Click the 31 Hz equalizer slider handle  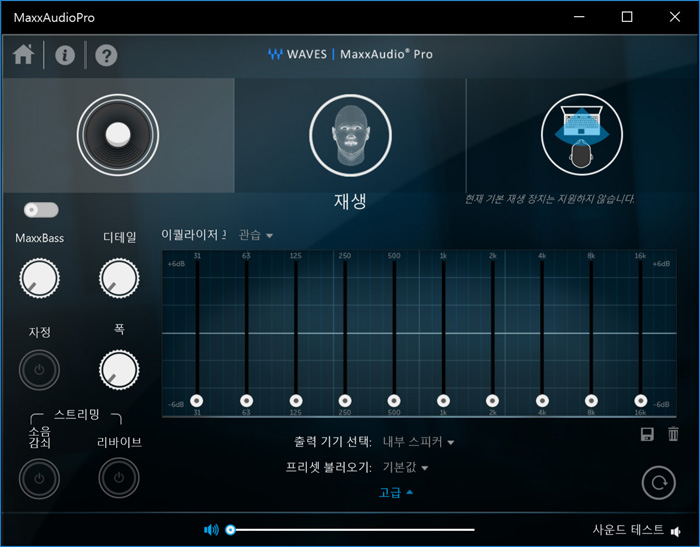coord(197,401)
